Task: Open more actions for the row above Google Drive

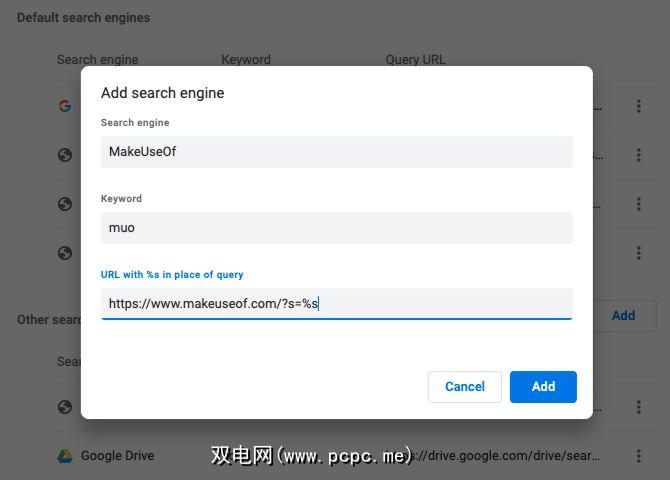Action: [x=638, y=406]
